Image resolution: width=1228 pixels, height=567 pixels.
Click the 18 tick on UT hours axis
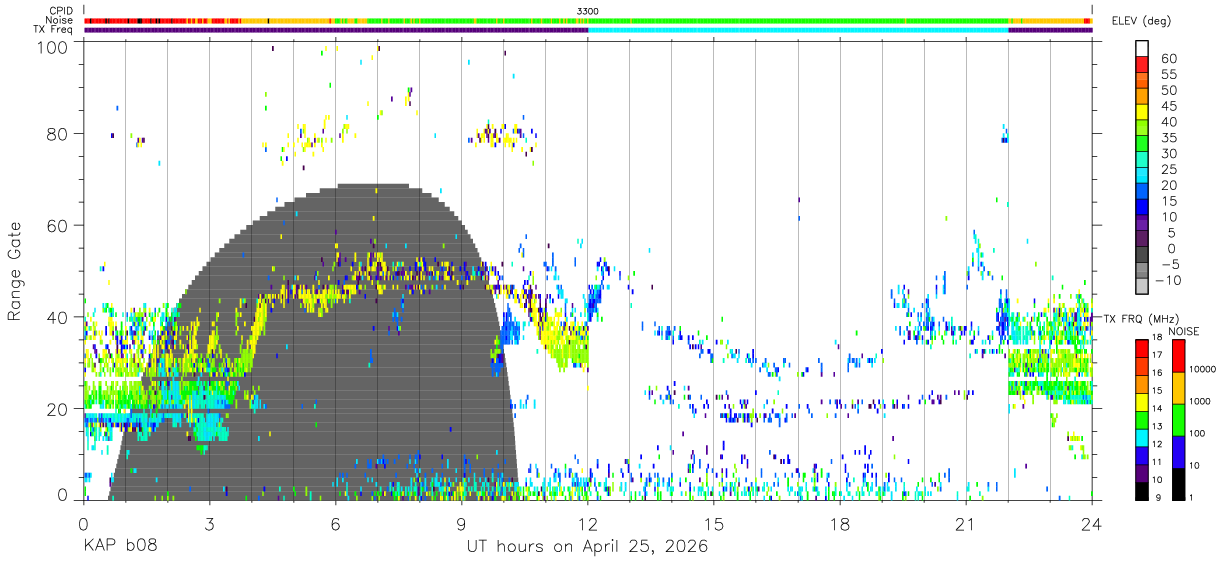point(840,525)
